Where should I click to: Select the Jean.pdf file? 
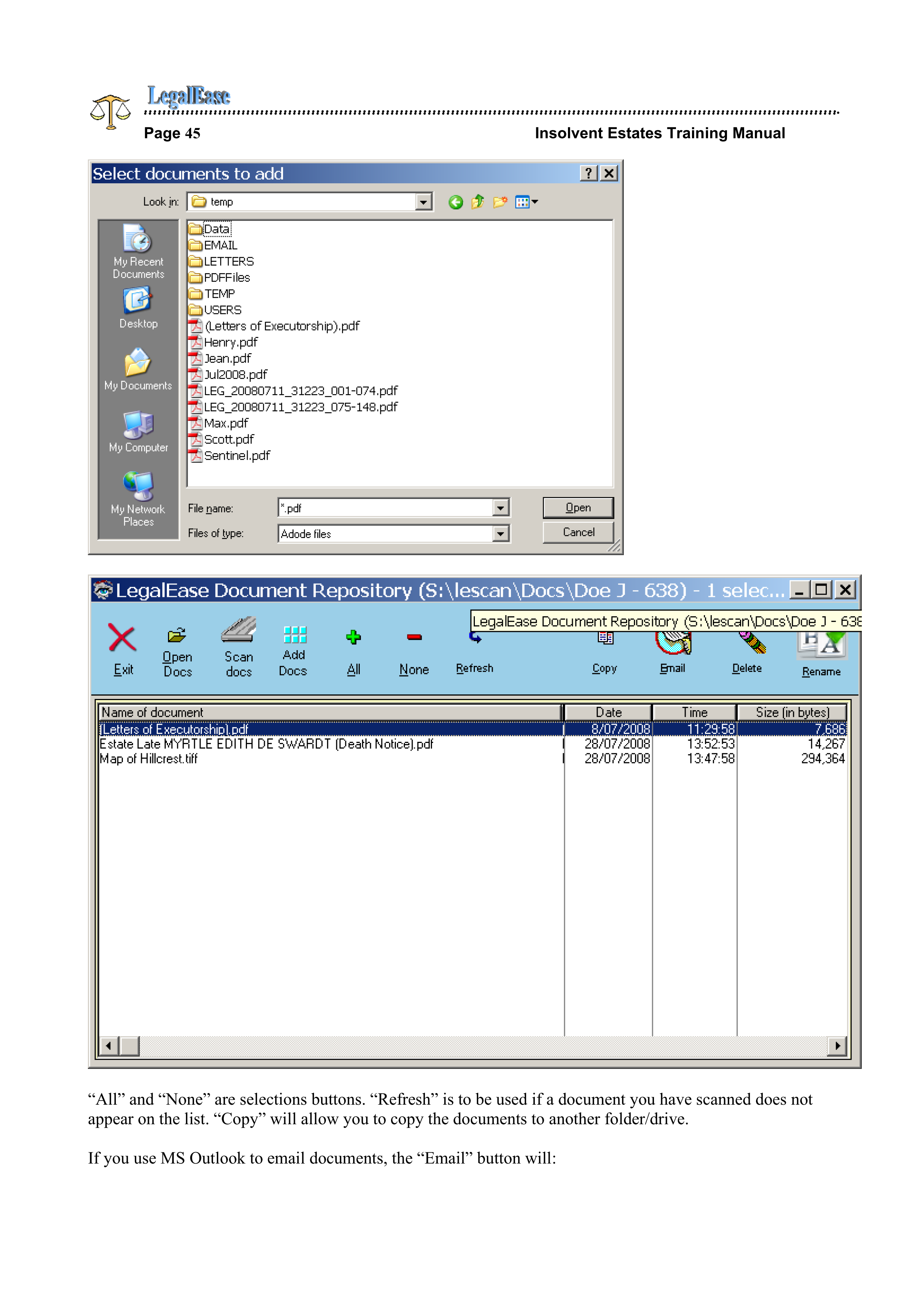(220, 359)
